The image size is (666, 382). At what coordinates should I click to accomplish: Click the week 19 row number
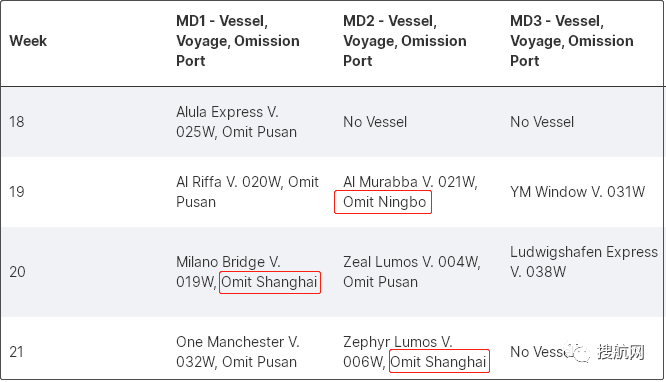tap(17, 192)
